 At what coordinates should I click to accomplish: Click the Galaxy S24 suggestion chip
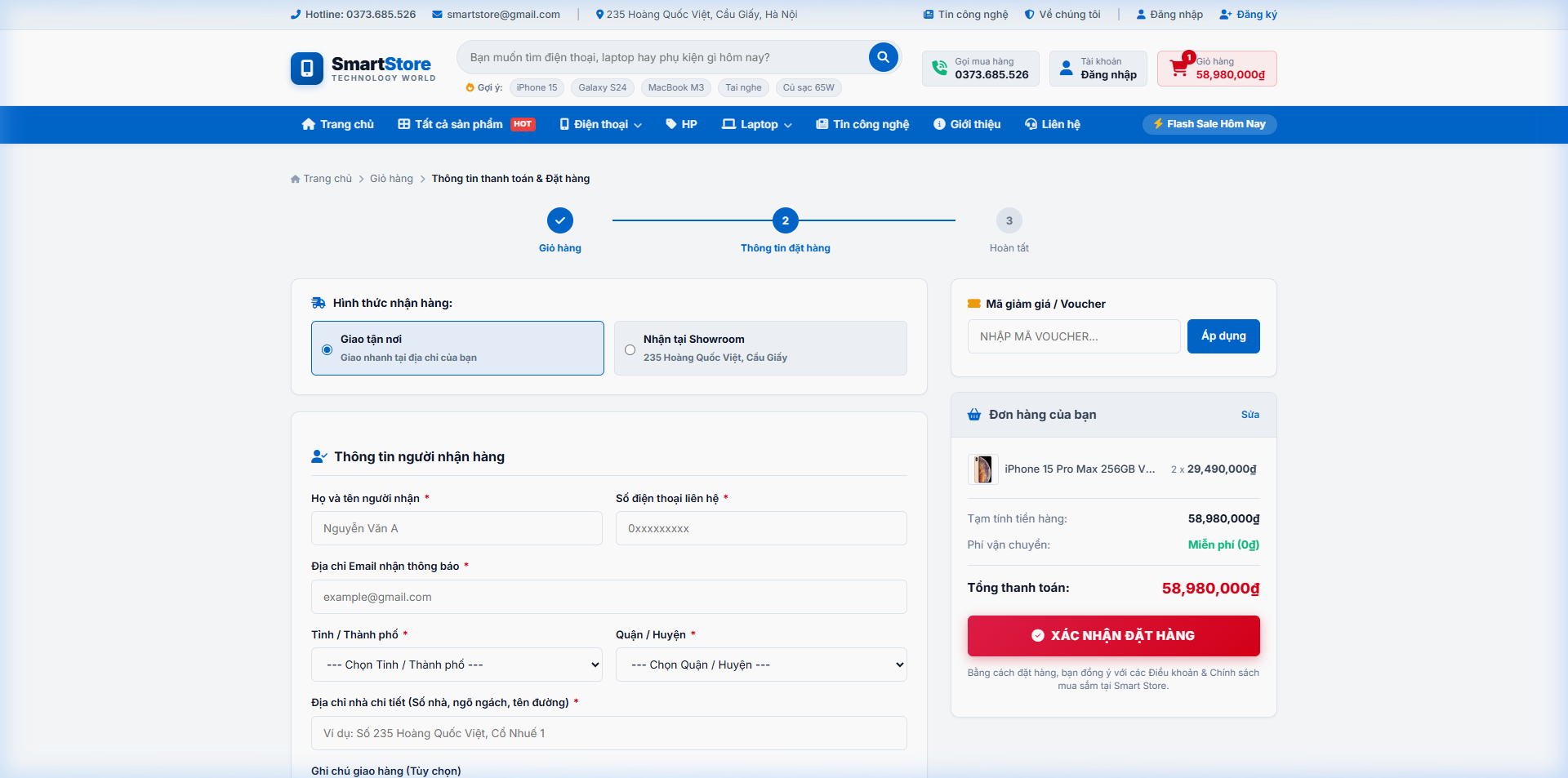click(x=603, y=87)
